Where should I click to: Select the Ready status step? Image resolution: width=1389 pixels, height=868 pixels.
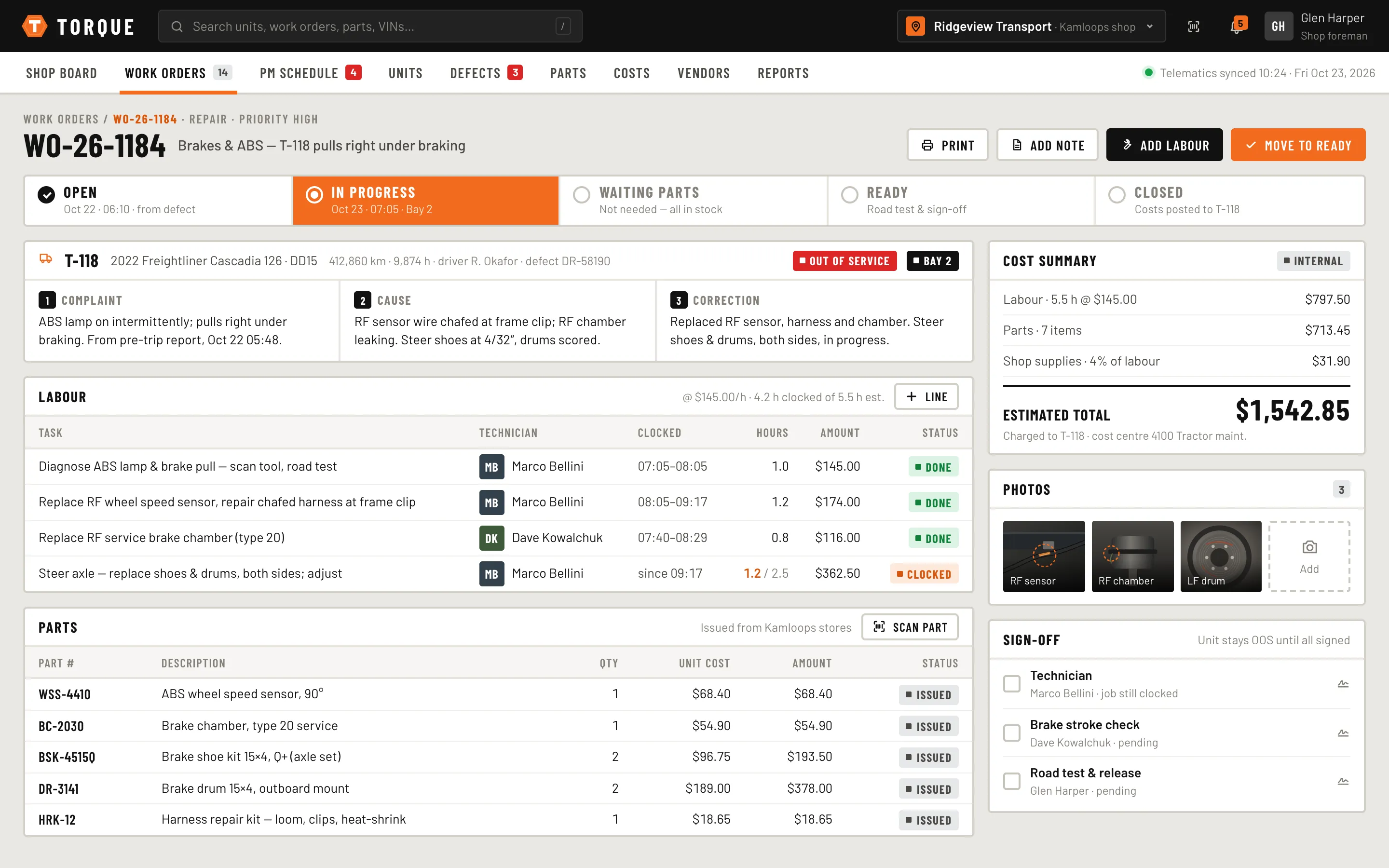(961, 200)
